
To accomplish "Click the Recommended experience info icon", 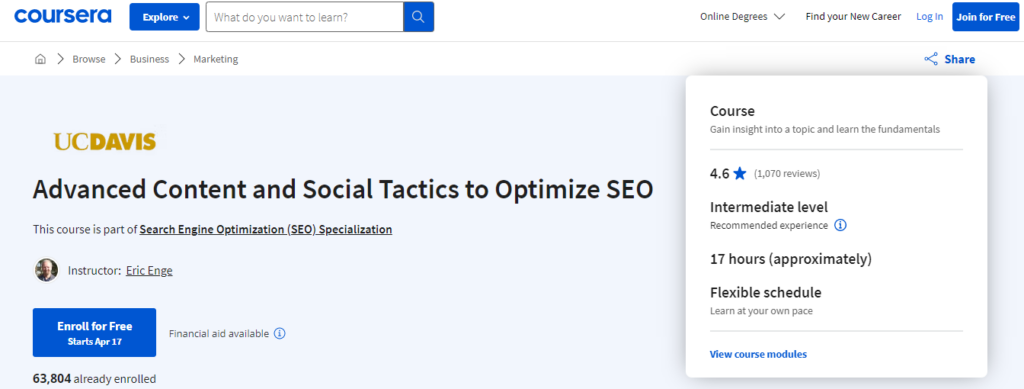I will coord(840,225).
